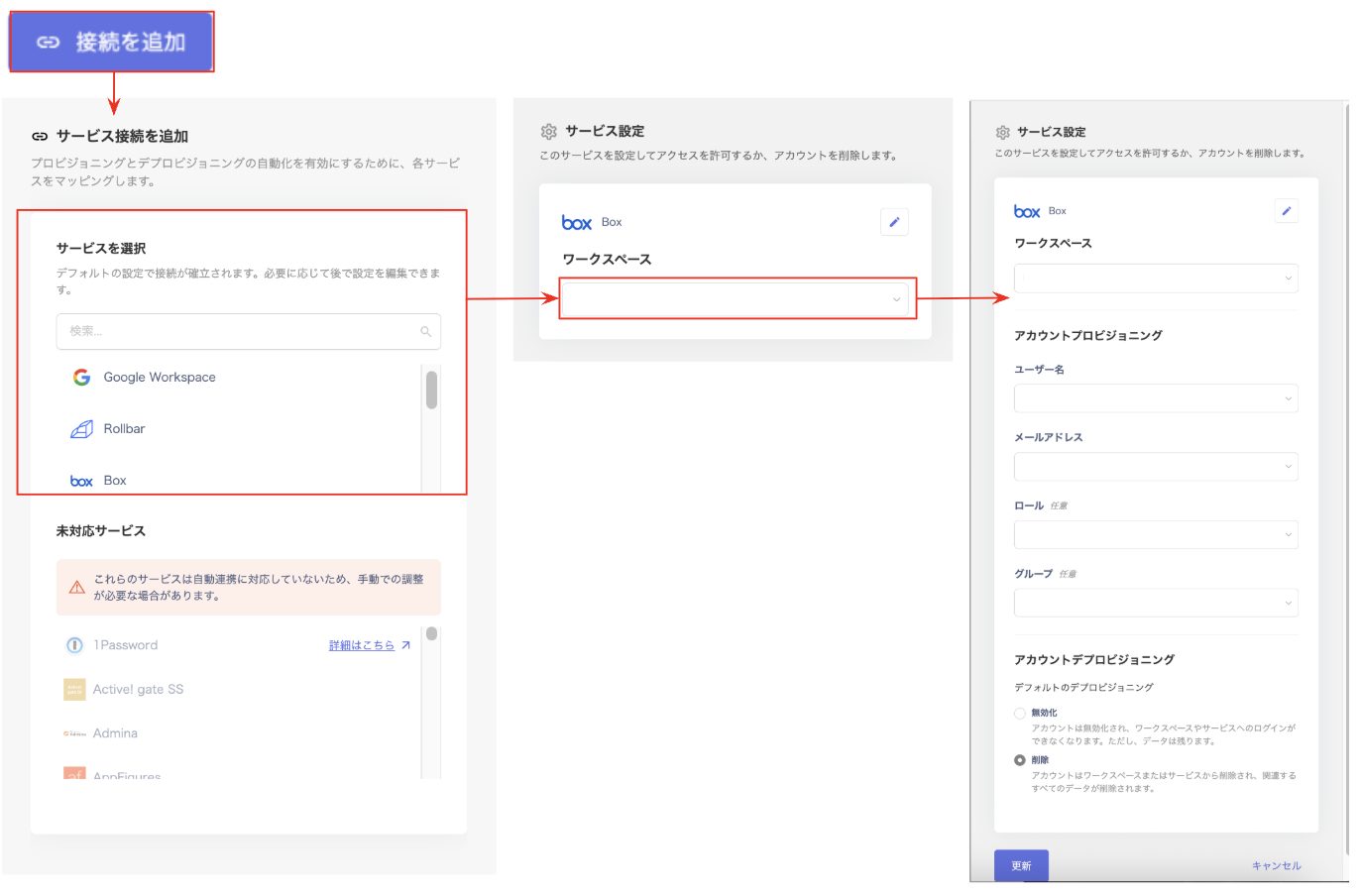Click Box logo in right サービス設定 card
This screenshot has height=896, width=1360.
click(x=1027, y=212)
